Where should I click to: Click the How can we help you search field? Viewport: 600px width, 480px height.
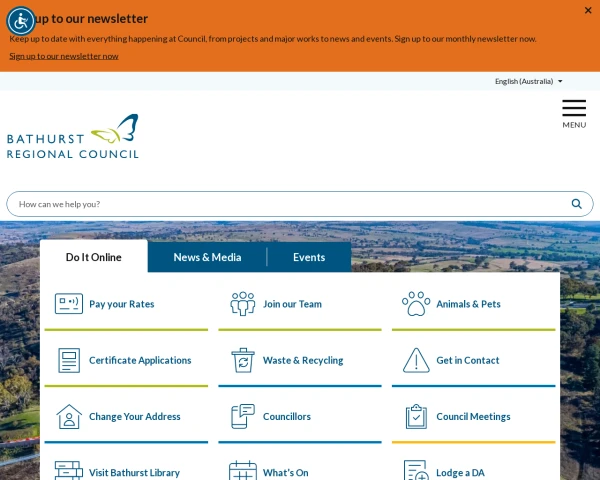point(291,204)
